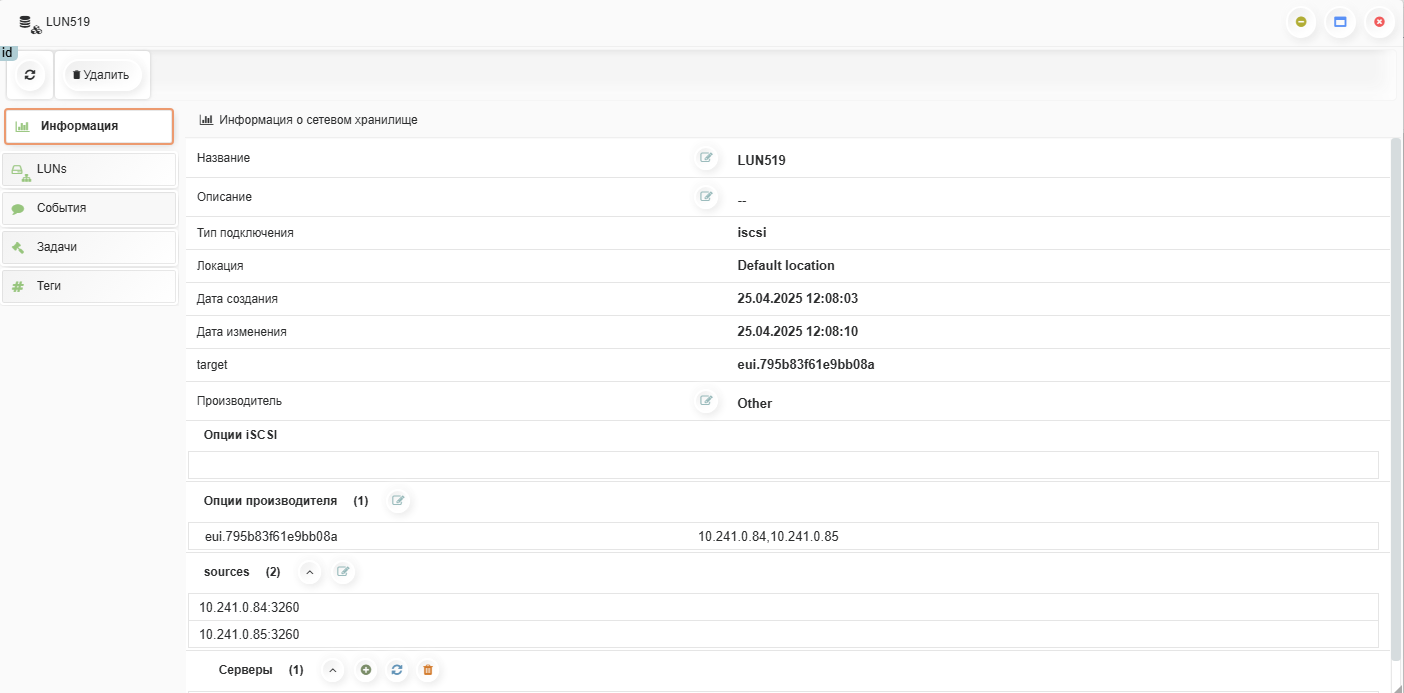Viewport: 1404px width, 693px height.
Task: Collapse the sources section chevron
Action: coord(310,572)
